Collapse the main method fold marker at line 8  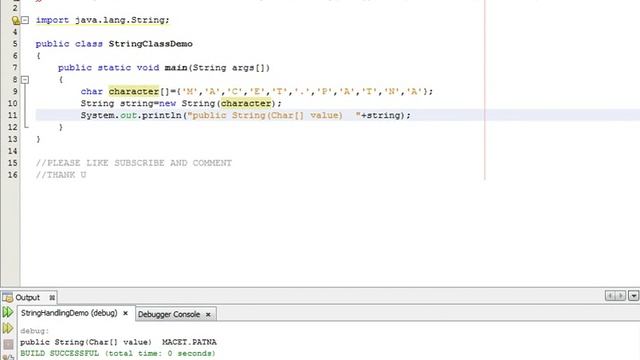click(25, 80)
